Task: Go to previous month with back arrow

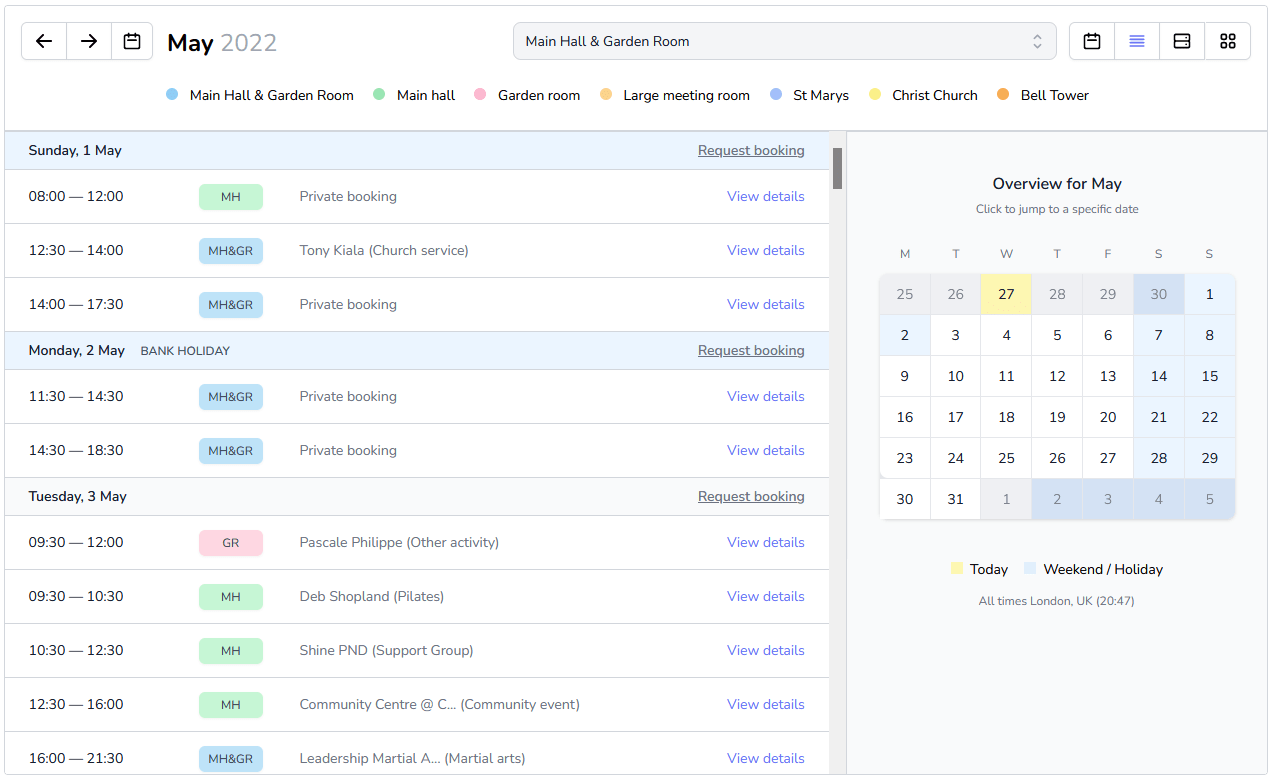Action: click(x=43, y=41)
